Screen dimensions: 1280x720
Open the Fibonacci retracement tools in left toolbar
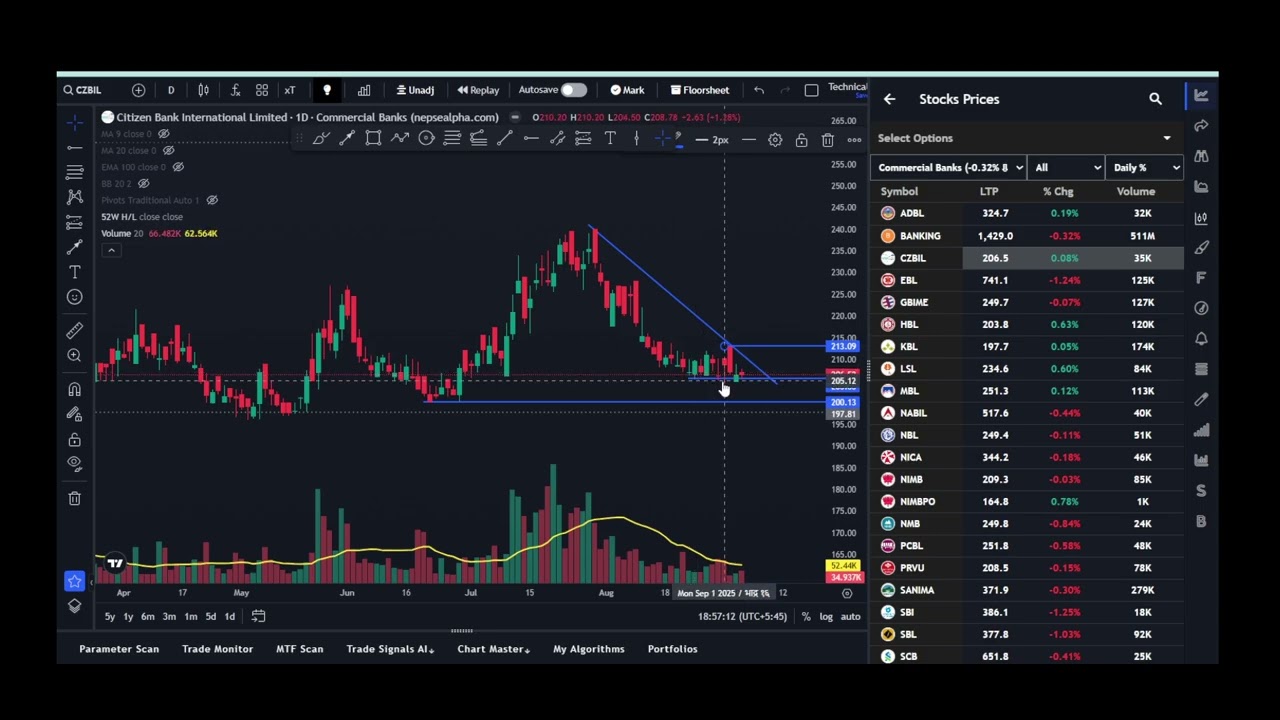(75, 172)
